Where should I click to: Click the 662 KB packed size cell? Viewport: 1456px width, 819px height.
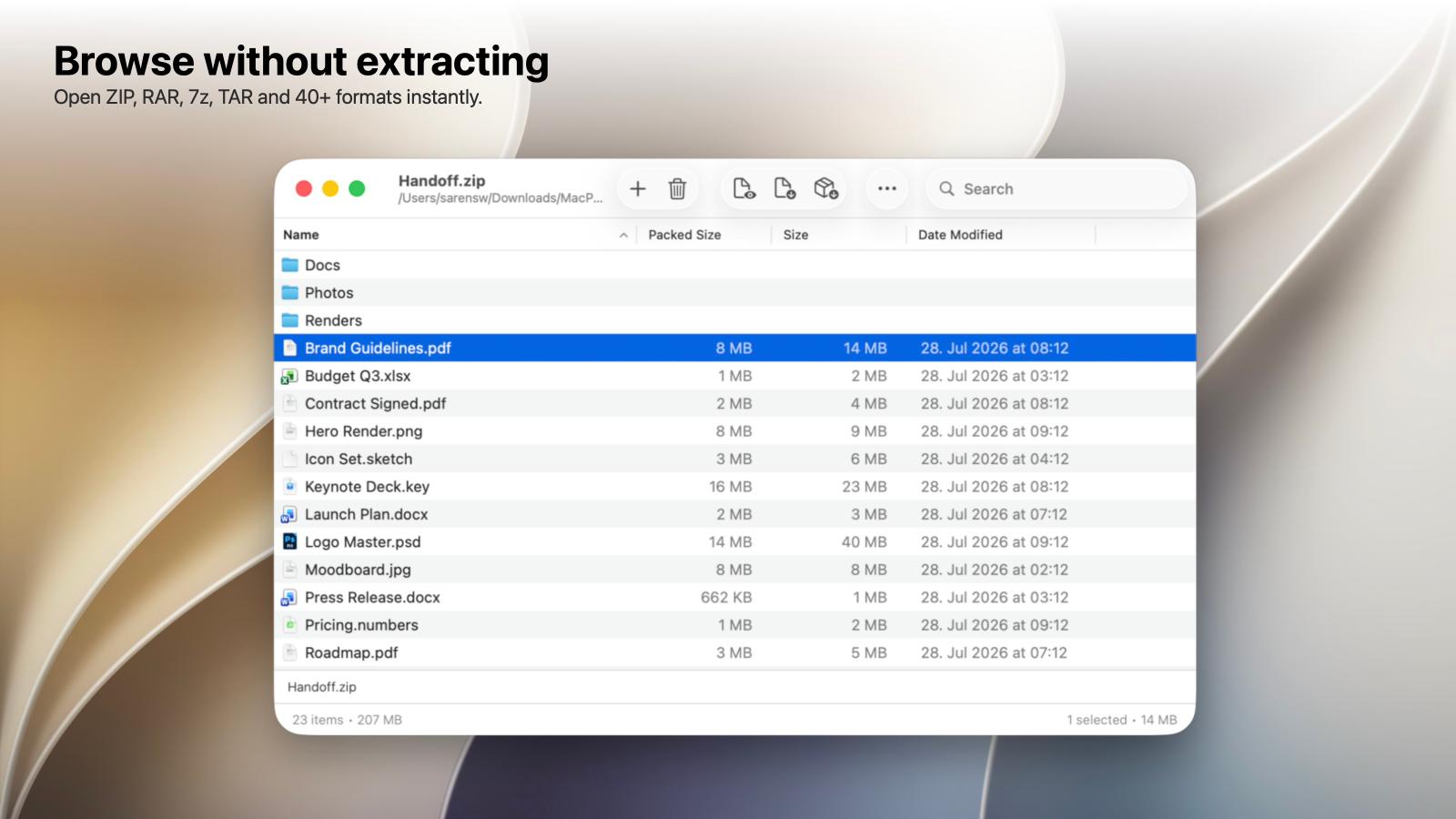(x=726, y=597)
